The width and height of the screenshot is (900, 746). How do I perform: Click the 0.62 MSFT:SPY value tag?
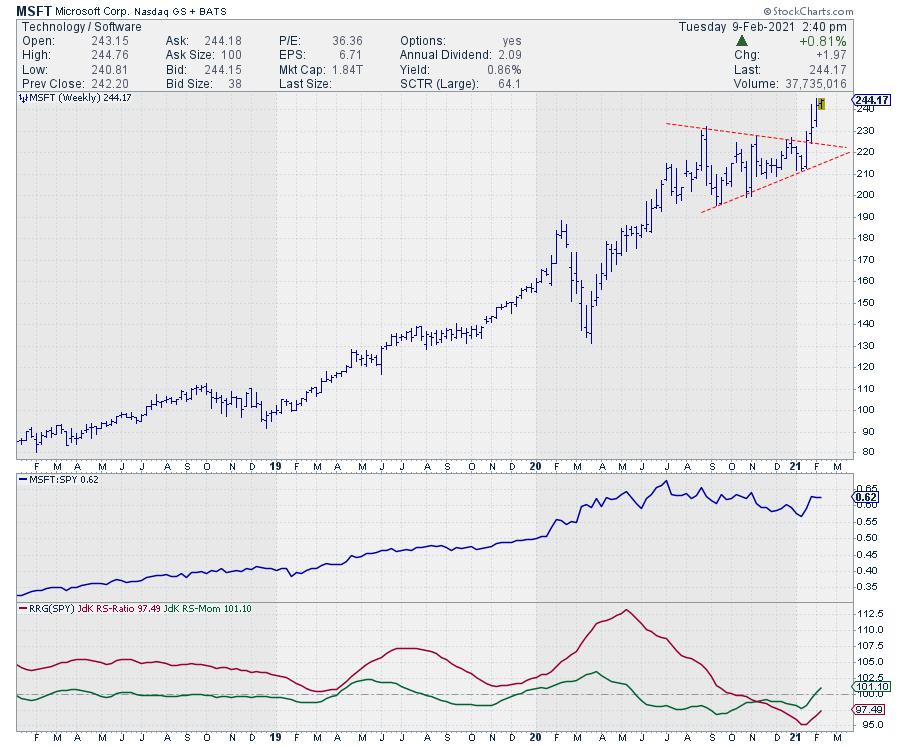click(866, 496)
